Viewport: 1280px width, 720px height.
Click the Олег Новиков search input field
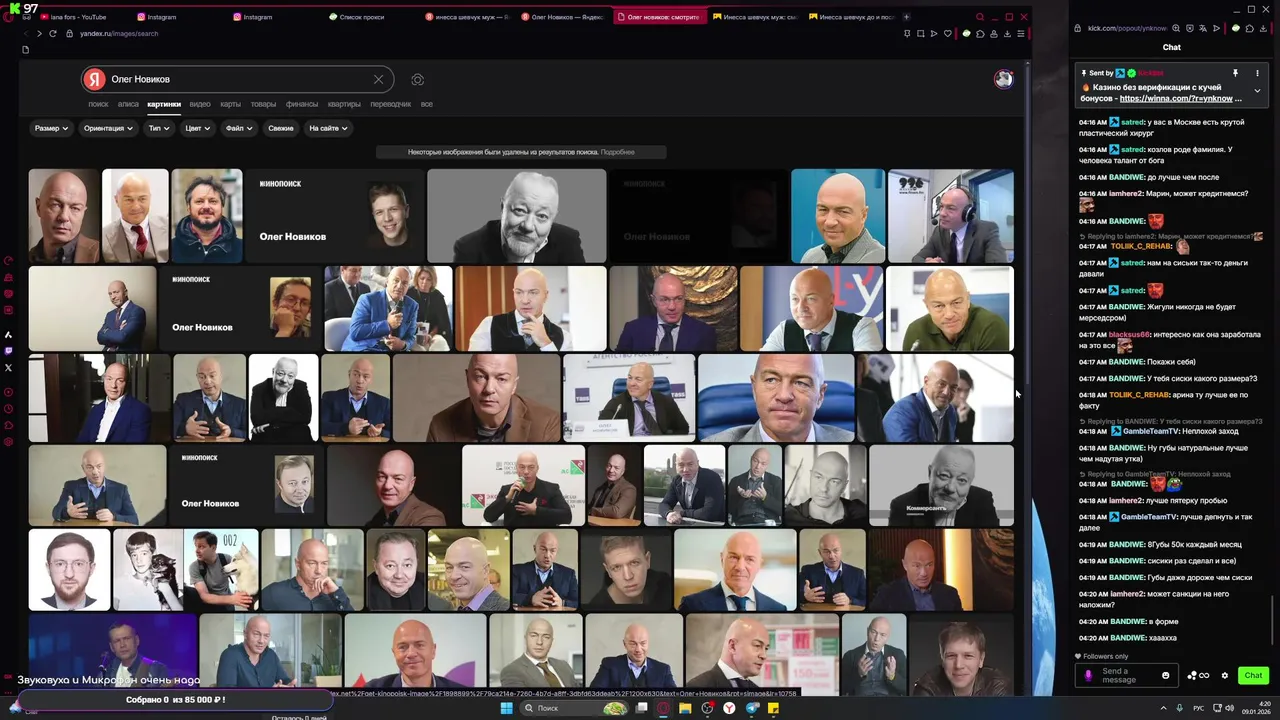click(x=236, y=79)
